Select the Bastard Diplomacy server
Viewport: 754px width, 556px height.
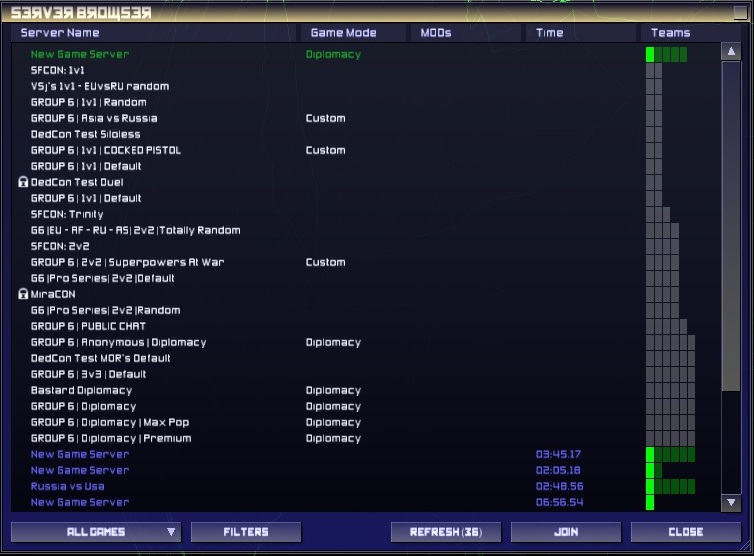pos(81,390)
